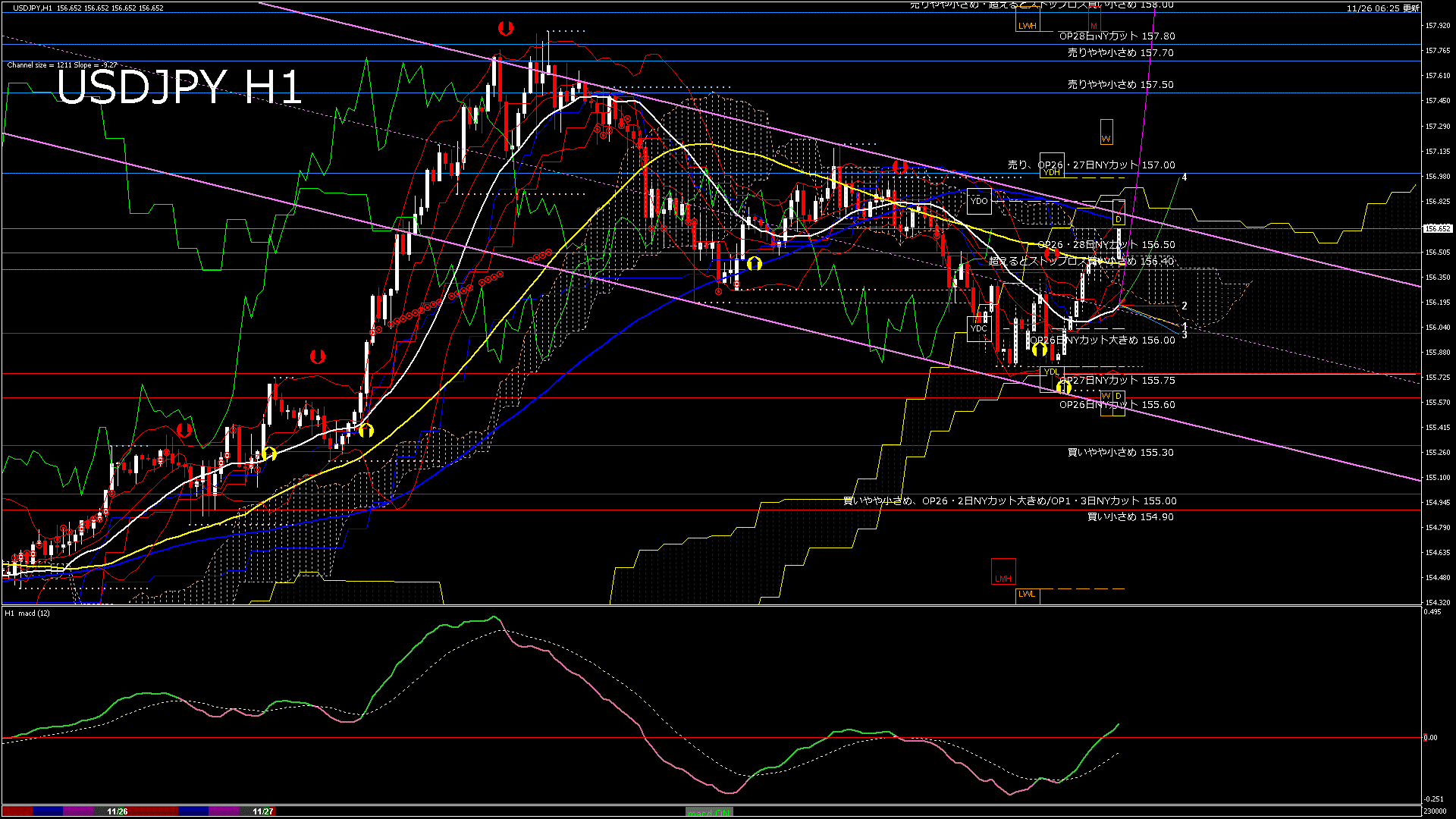Select the 売りやや小さめ 157.50 level label

[x=1120, y=84]
